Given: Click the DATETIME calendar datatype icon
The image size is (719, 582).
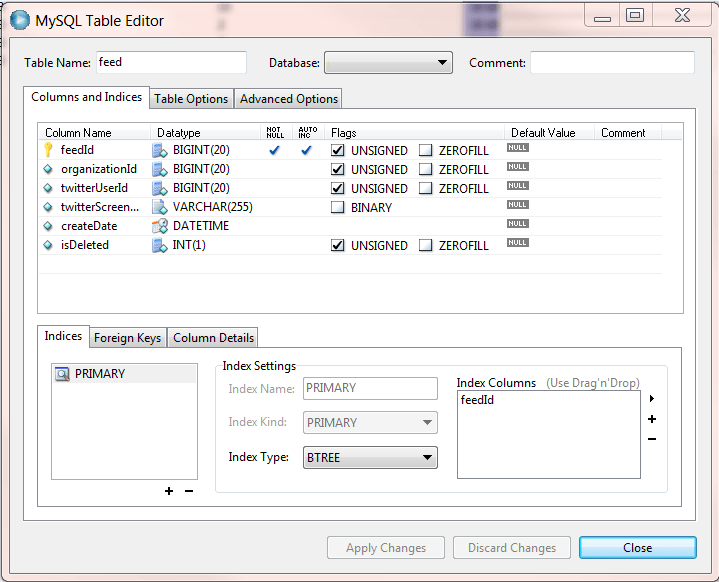Looking at the screenshot, I should click(x=160, y=226).
